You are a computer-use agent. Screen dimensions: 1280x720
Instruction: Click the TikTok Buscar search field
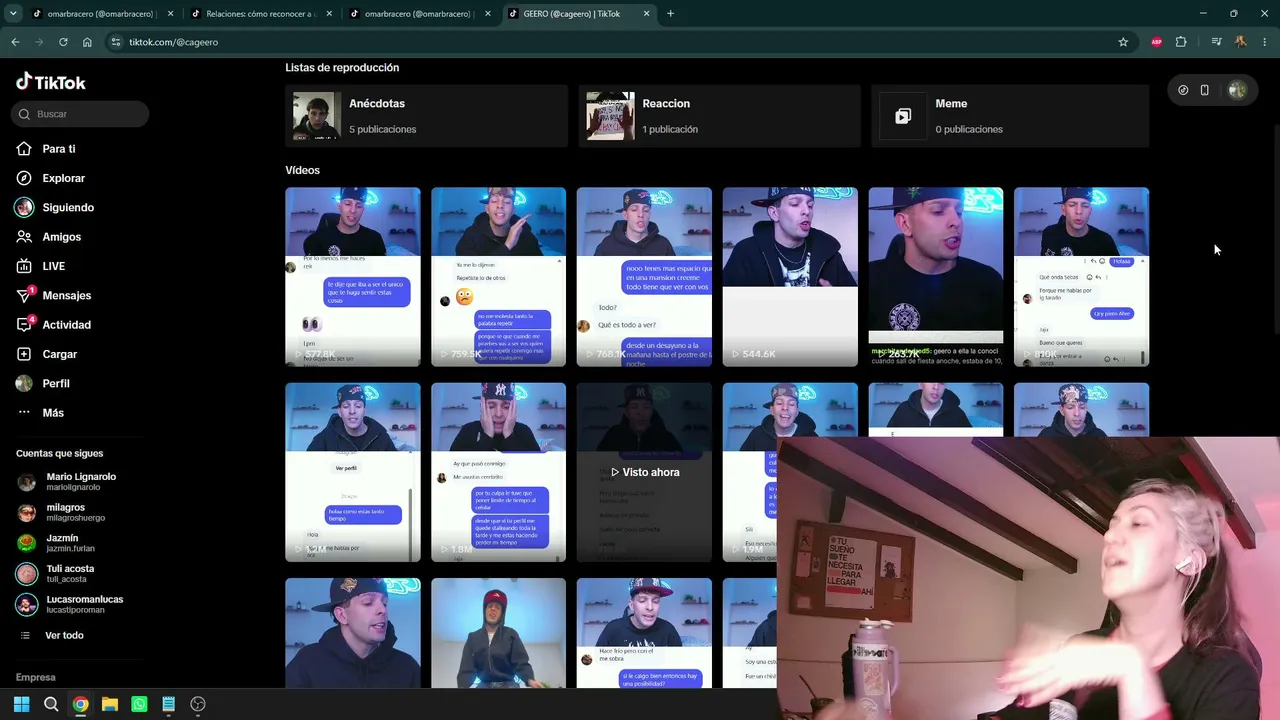coord(81,114)
